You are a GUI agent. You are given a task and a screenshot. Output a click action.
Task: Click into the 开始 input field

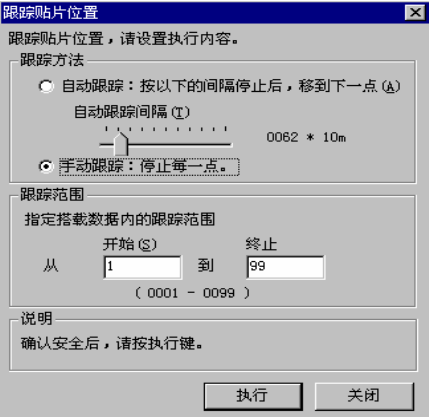pos(143,267)
